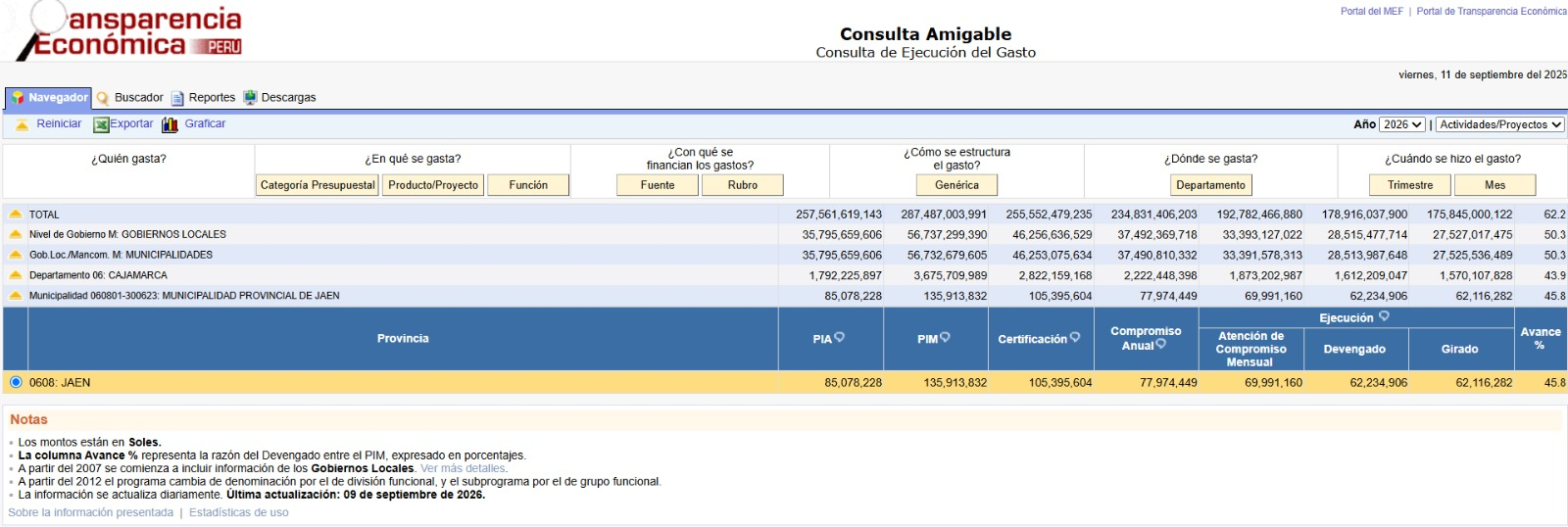Open the Navegador tab
The height and width of the screenshot is (527, 1568).
click(x=48, y=98)
